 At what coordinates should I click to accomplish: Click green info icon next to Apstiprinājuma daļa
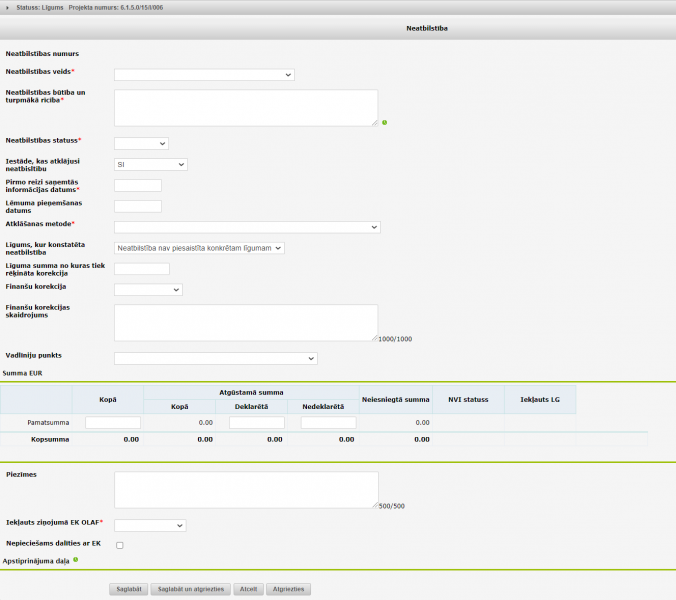[75, 560]
